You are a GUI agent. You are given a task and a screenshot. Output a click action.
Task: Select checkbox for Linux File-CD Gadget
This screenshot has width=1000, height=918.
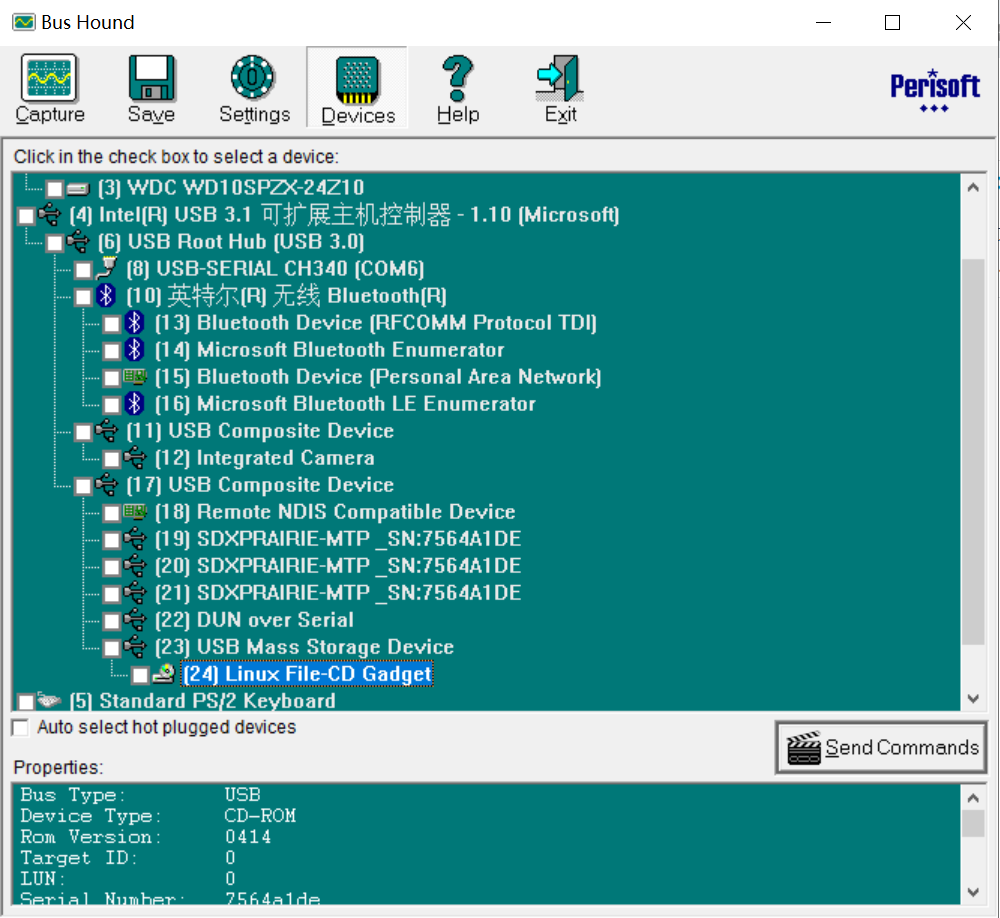coord(140,675)
